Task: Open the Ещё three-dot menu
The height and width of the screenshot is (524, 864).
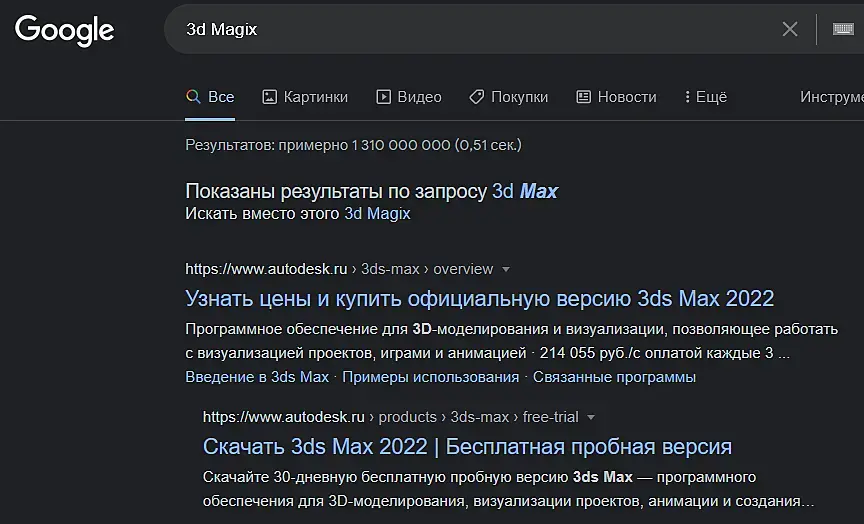Action: point(688,97)
